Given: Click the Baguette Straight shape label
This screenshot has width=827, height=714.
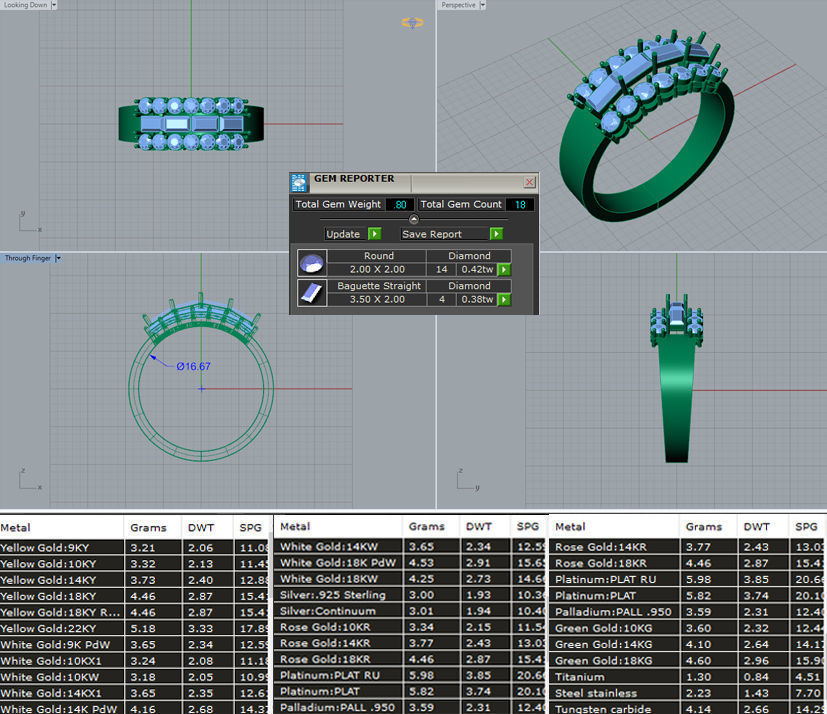Looking at the screenshot, I should point(379,286).
